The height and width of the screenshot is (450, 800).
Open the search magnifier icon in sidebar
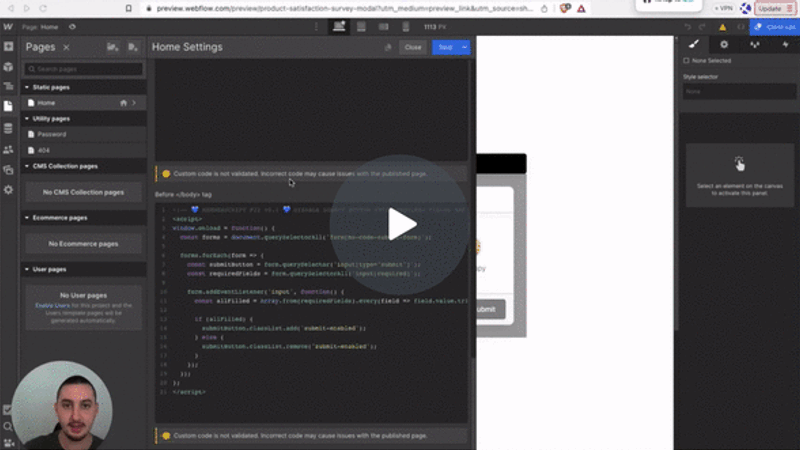tap(8, 427)
